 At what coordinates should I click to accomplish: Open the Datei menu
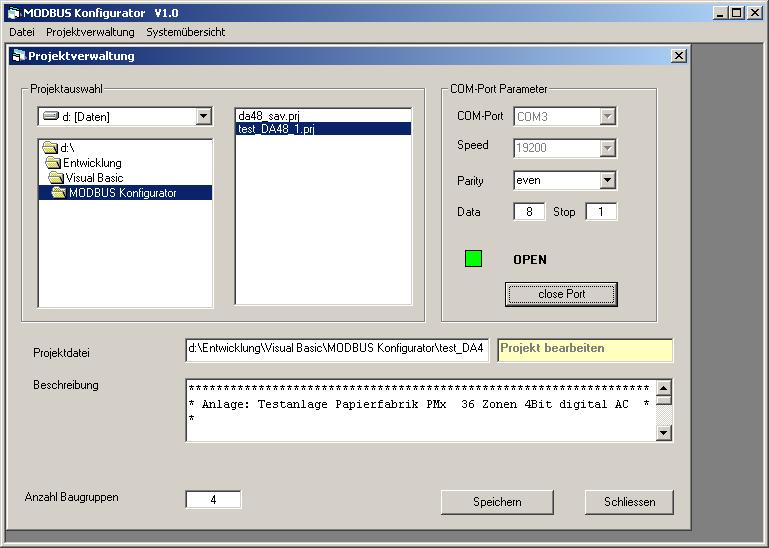(x=21, y=32)
